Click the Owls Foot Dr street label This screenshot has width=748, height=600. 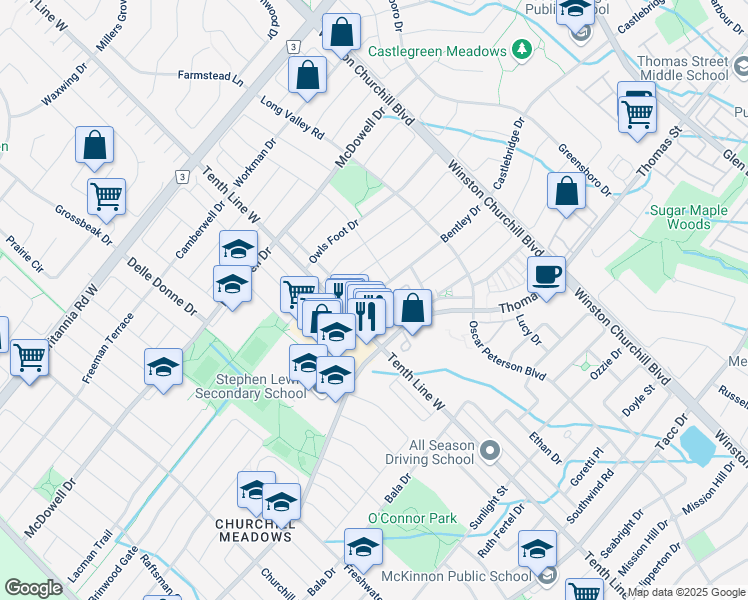(x=333, y=242)
